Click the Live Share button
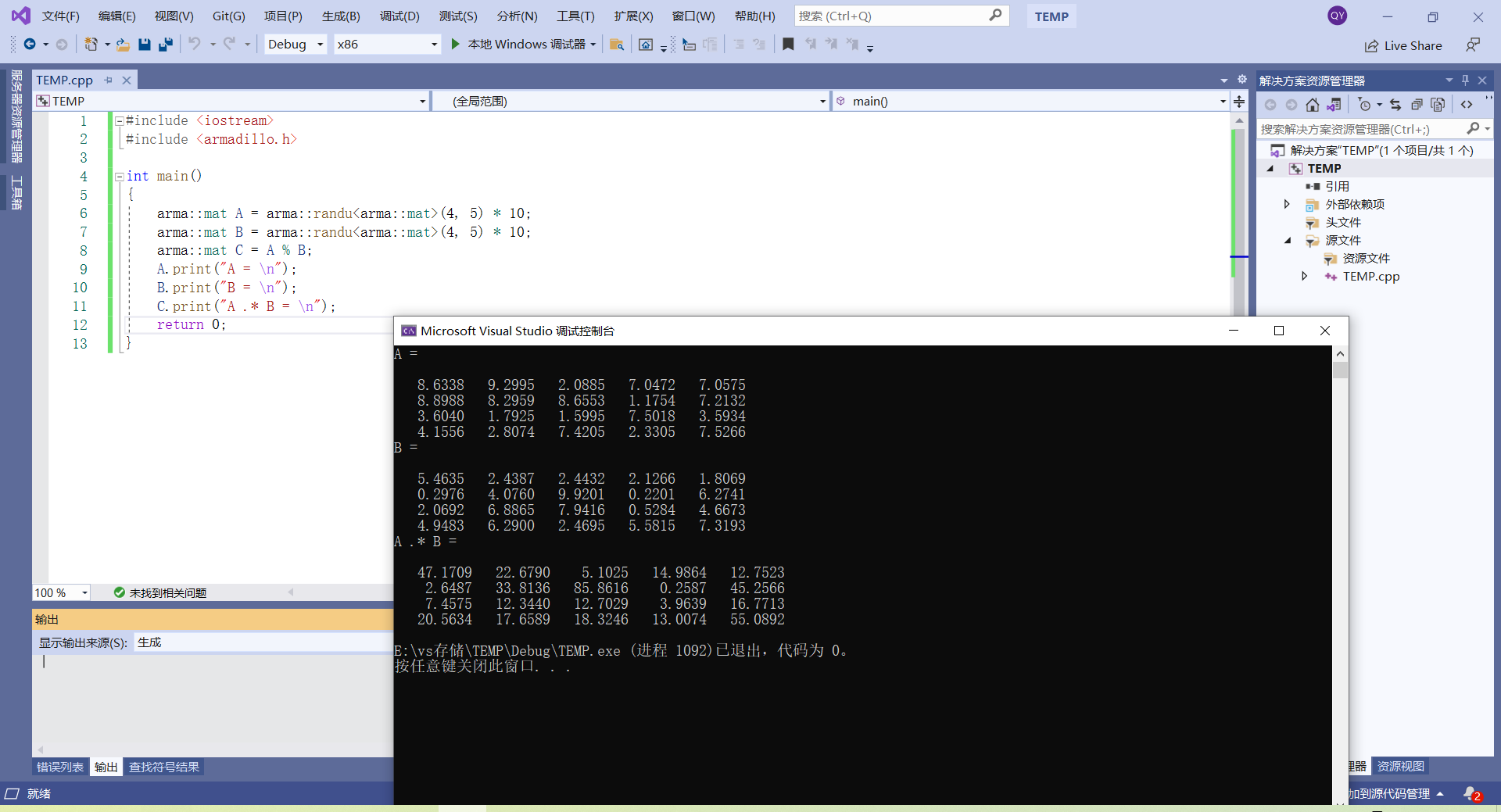Viewport: 1501px width, 812px height. point(1403,45)
